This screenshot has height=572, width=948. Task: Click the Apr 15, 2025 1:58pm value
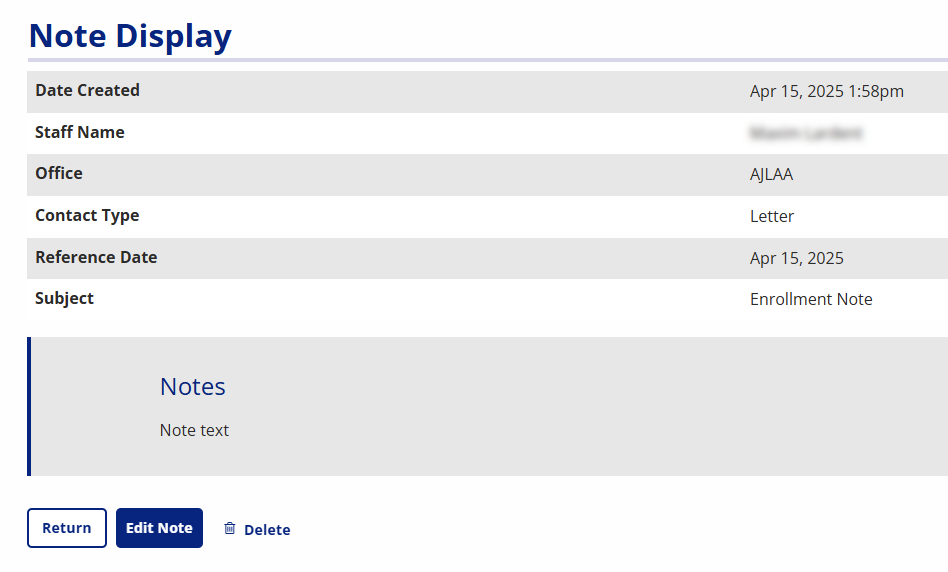click(826, 91)
